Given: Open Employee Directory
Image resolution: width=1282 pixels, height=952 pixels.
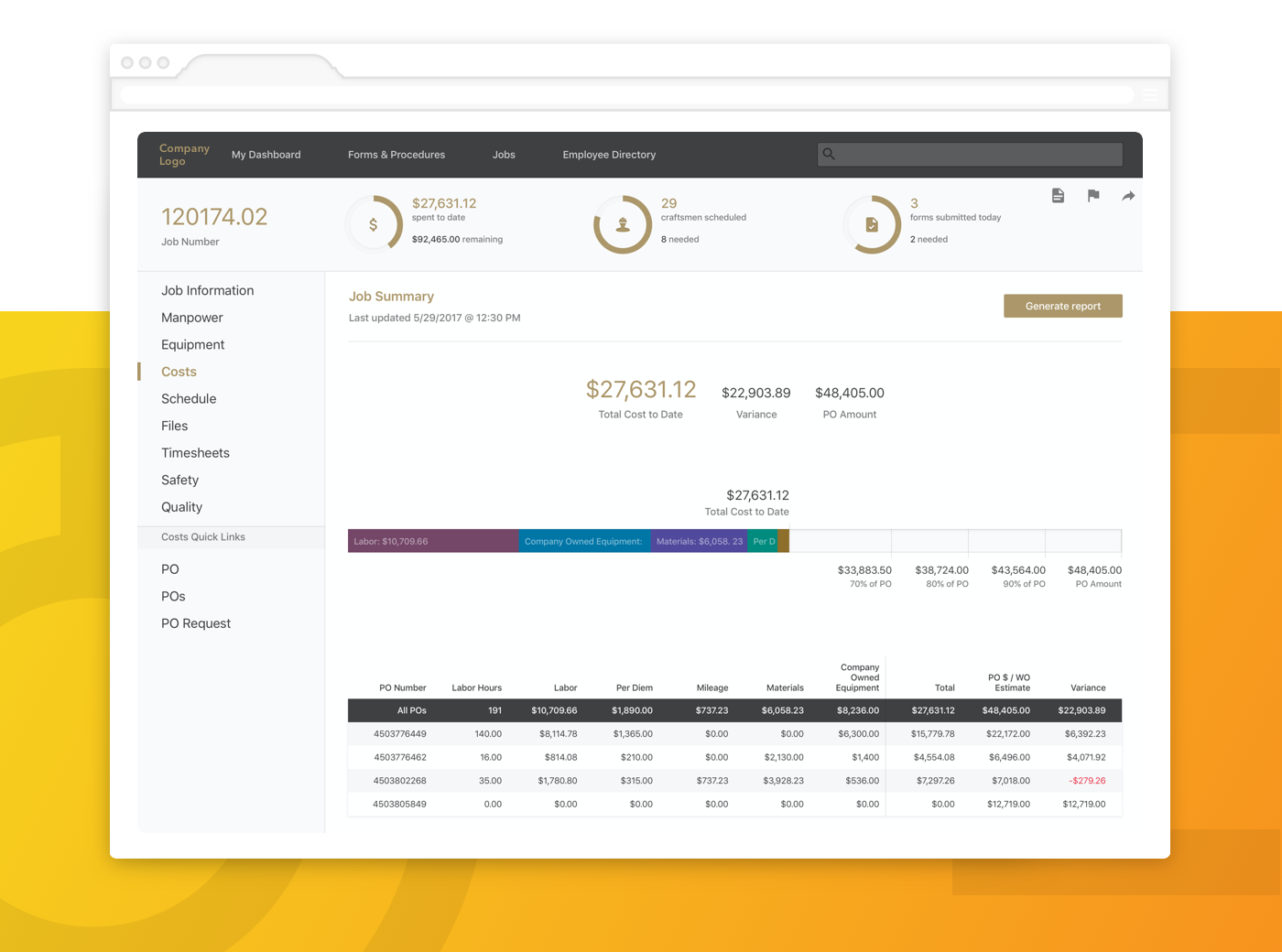Looking at the screenshot, I should point(609,155).
